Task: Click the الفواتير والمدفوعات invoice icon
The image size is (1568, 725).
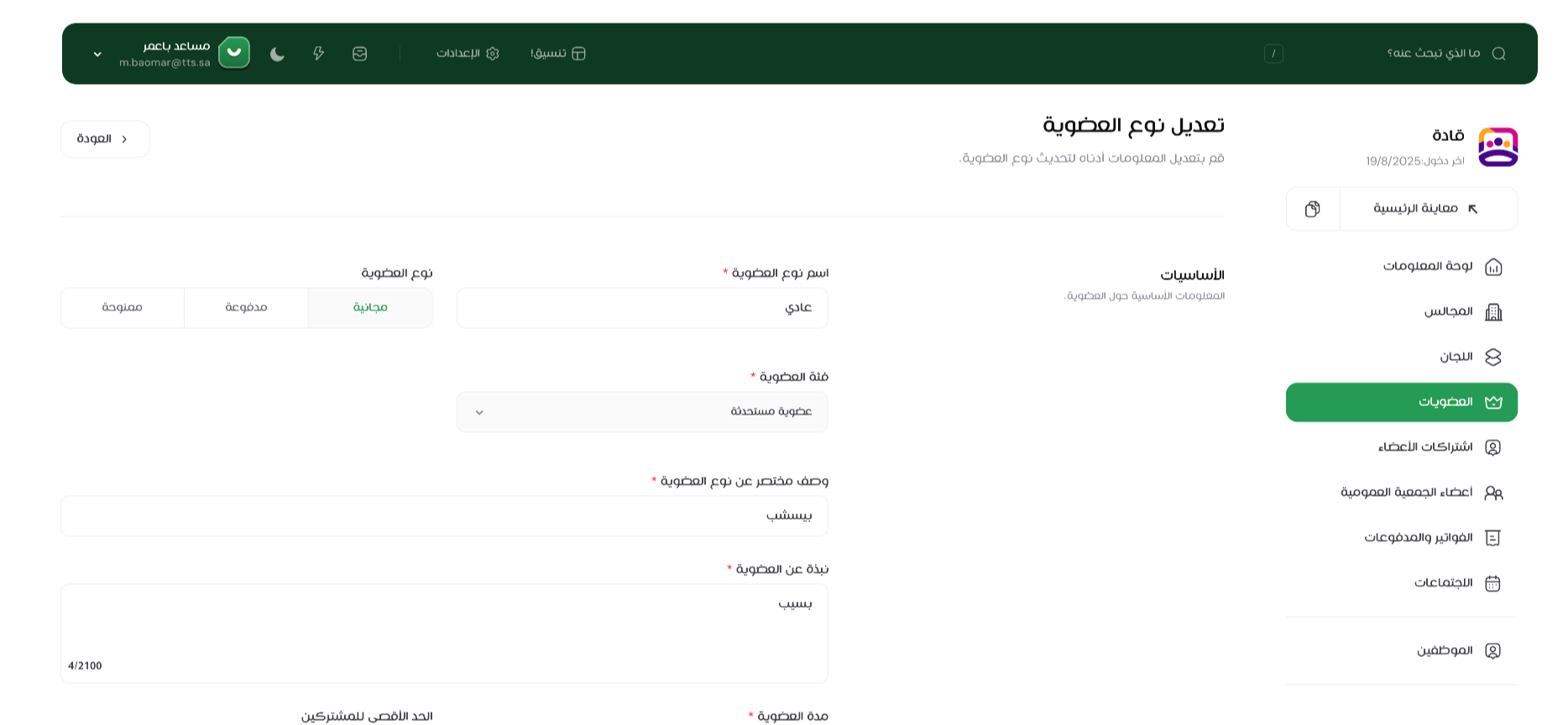Action: click(x=1493, y=538)
